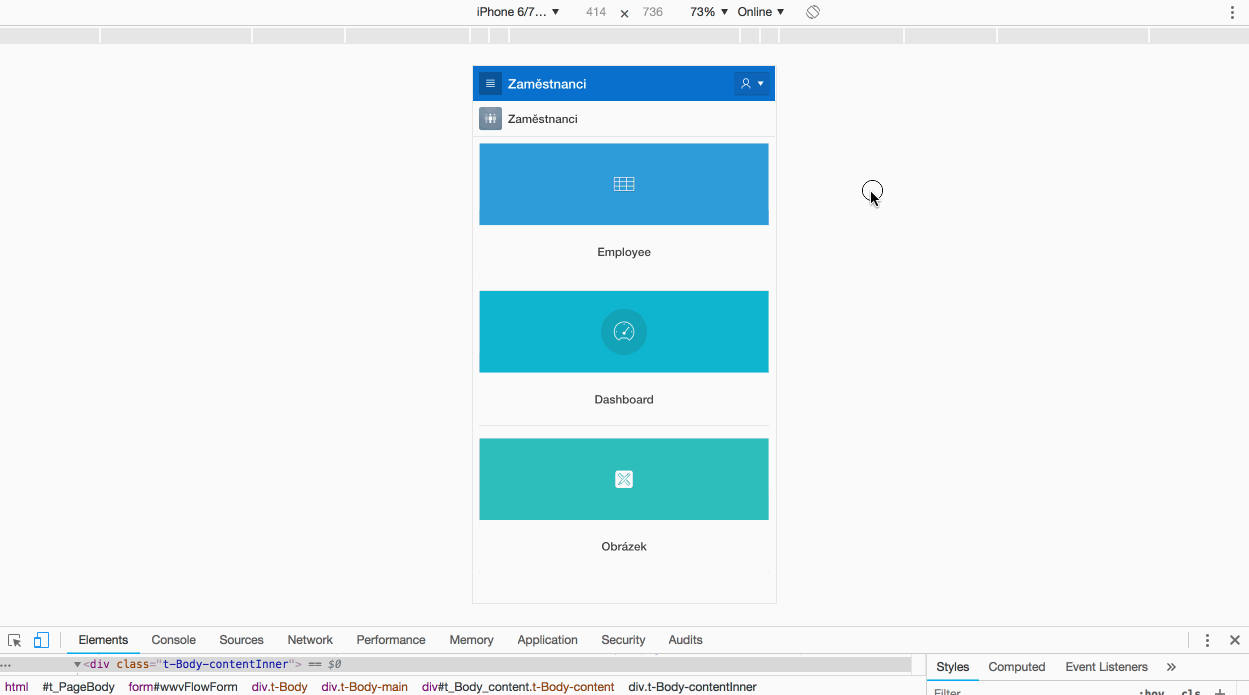Toggle the device toolbar mode

41,640
